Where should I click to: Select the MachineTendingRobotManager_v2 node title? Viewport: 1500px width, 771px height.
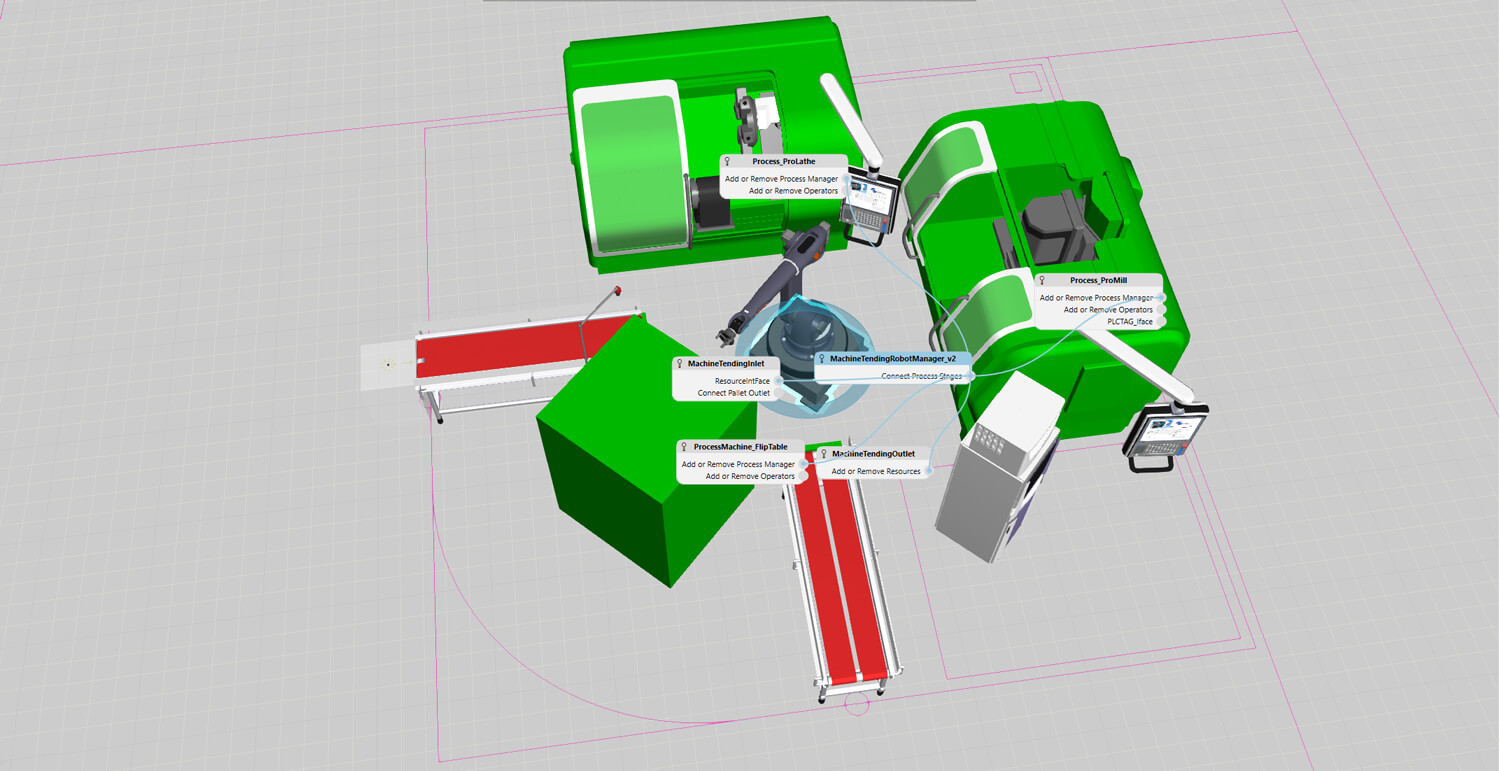point(892,358)
